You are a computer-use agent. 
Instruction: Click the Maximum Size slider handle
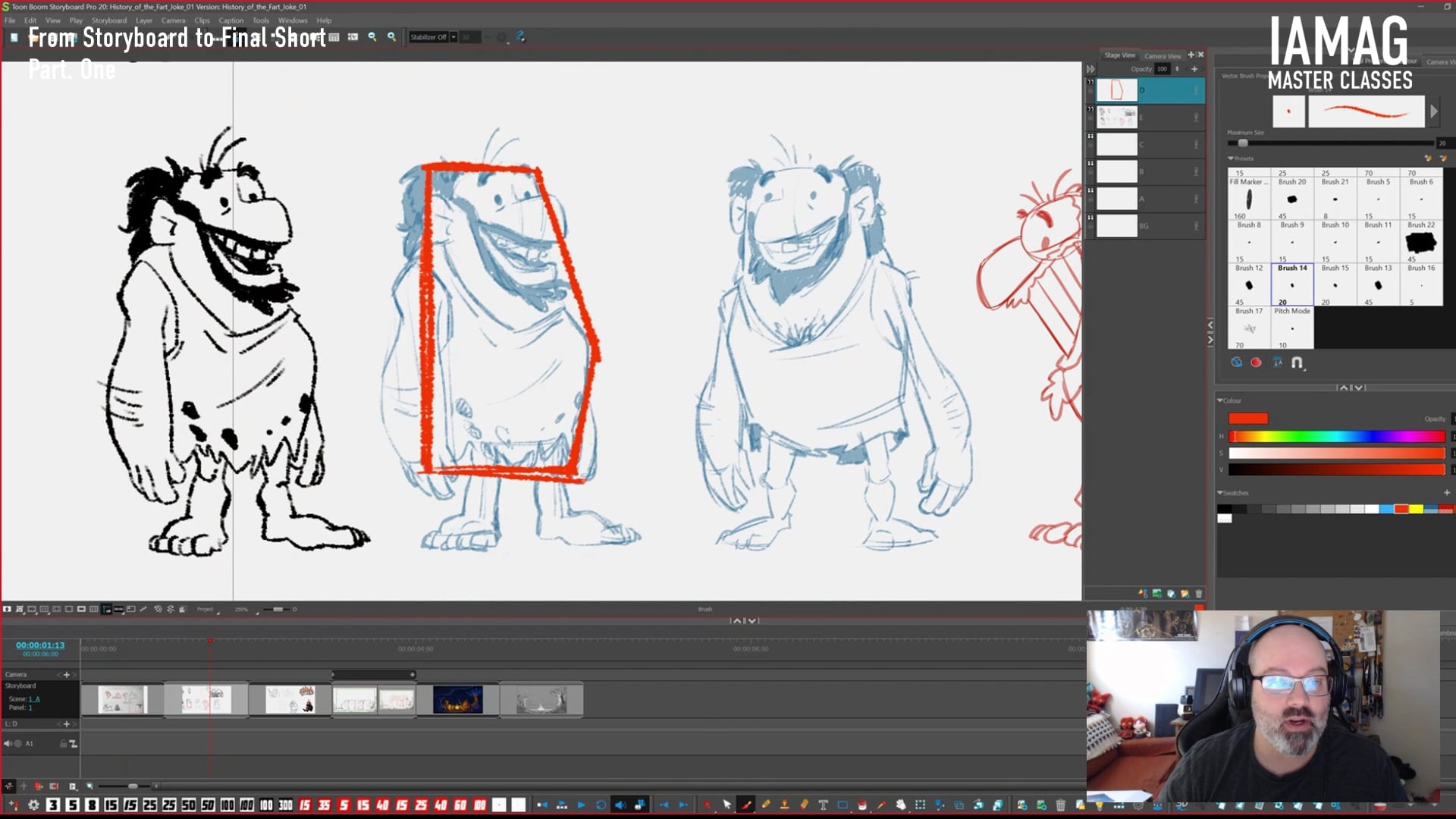[1243, 143]
